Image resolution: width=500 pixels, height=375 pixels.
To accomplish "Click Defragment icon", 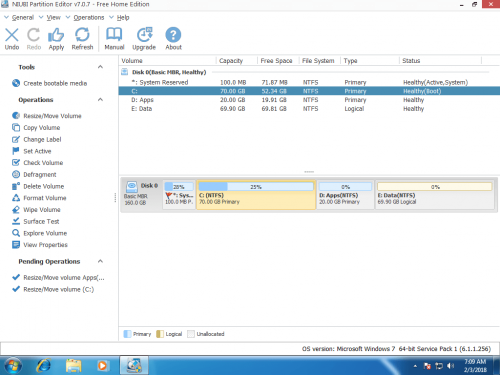I will click(x=16, y=174).
